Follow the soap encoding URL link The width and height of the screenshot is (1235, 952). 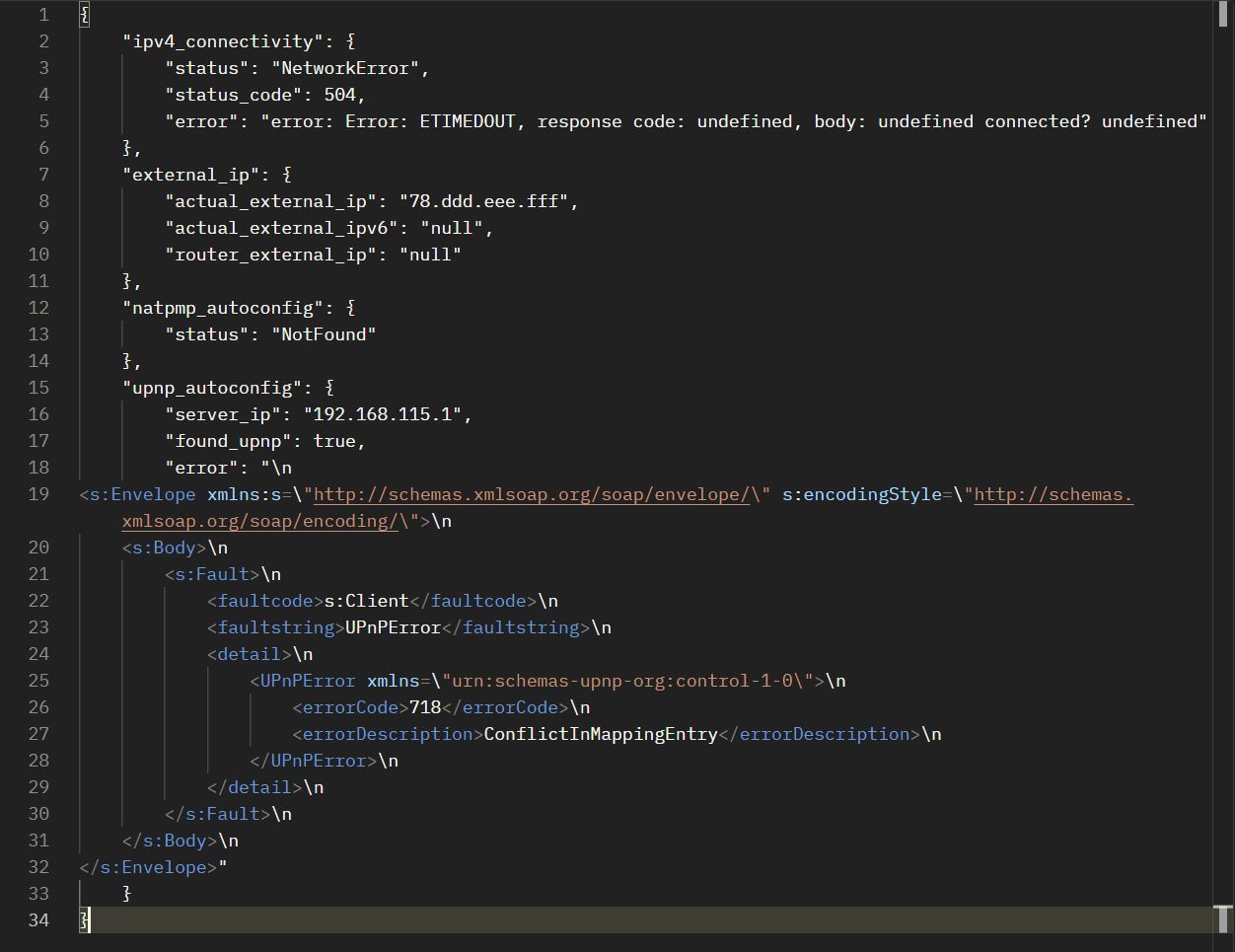coord(627,507)
